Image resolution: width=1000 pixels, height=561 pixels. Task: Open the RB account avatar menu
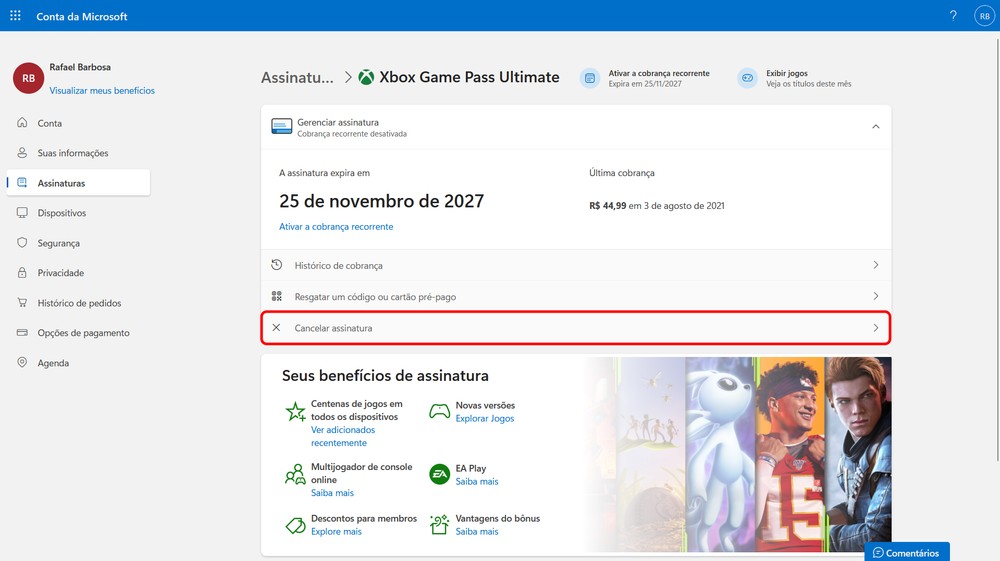click(x=983, y=16)
